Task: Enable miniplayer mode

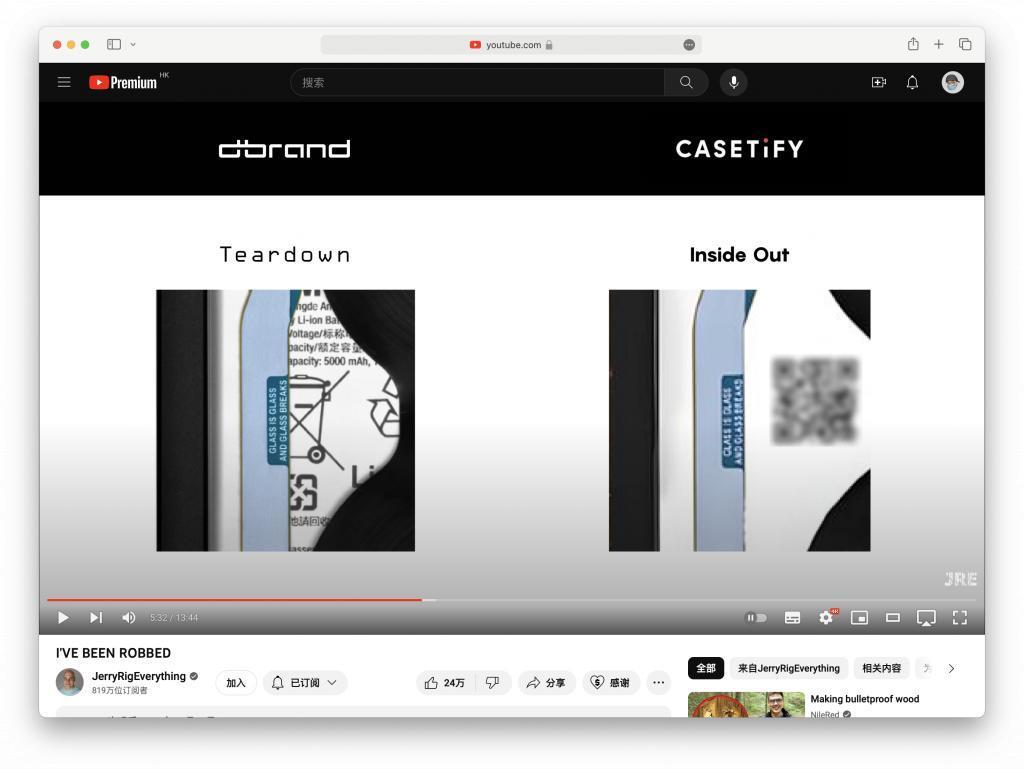Action: (859, 618)
